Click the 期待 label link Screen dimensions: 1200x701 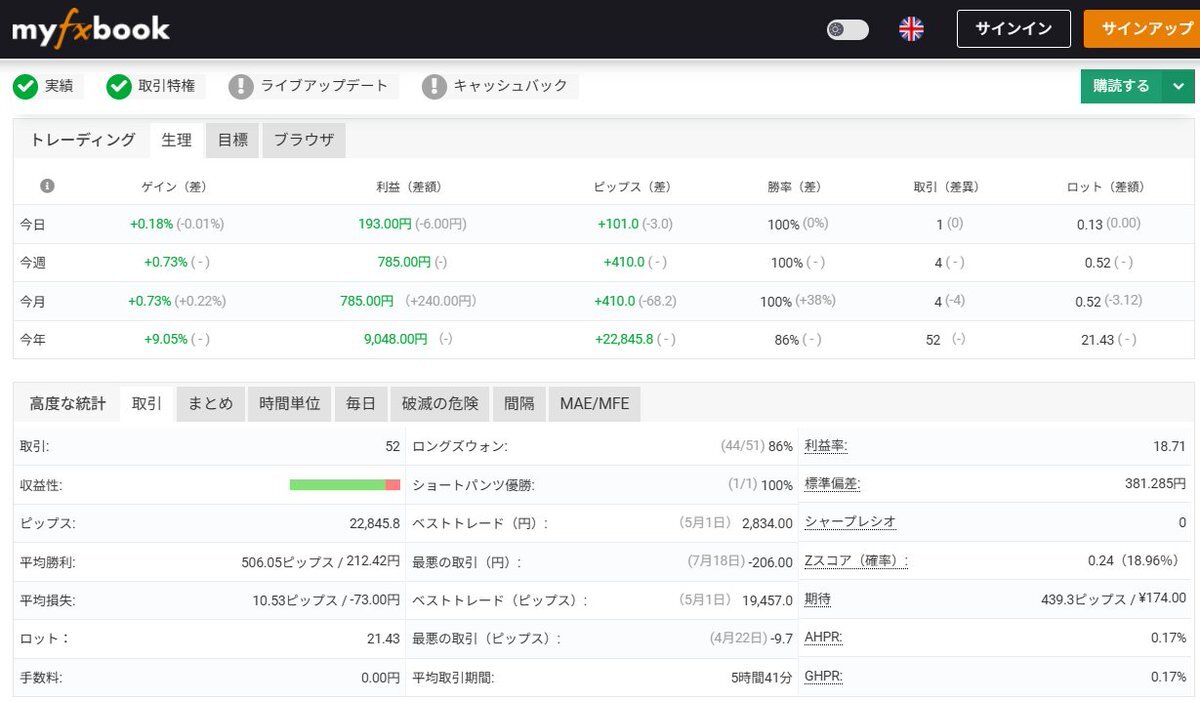pos(818,598)
